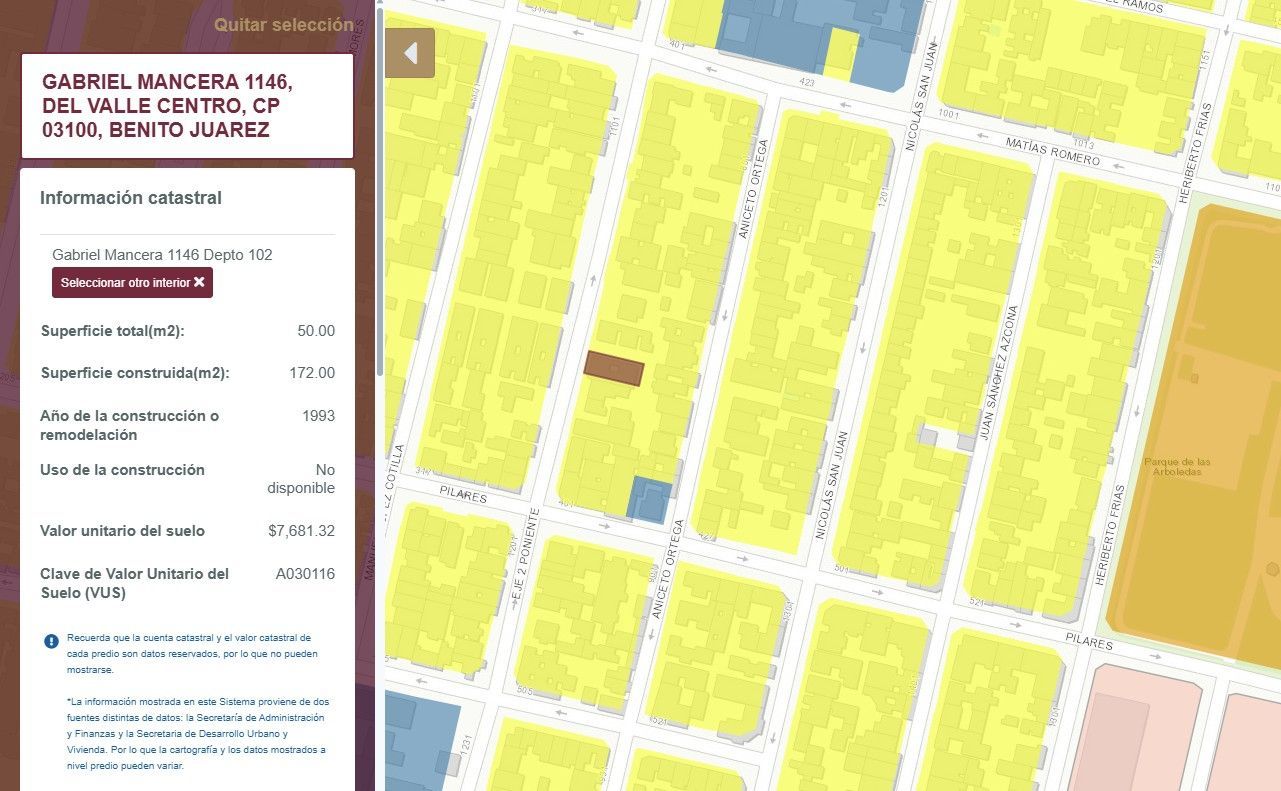
Task: Click the construction year value 1993
Action: point(318,416)
